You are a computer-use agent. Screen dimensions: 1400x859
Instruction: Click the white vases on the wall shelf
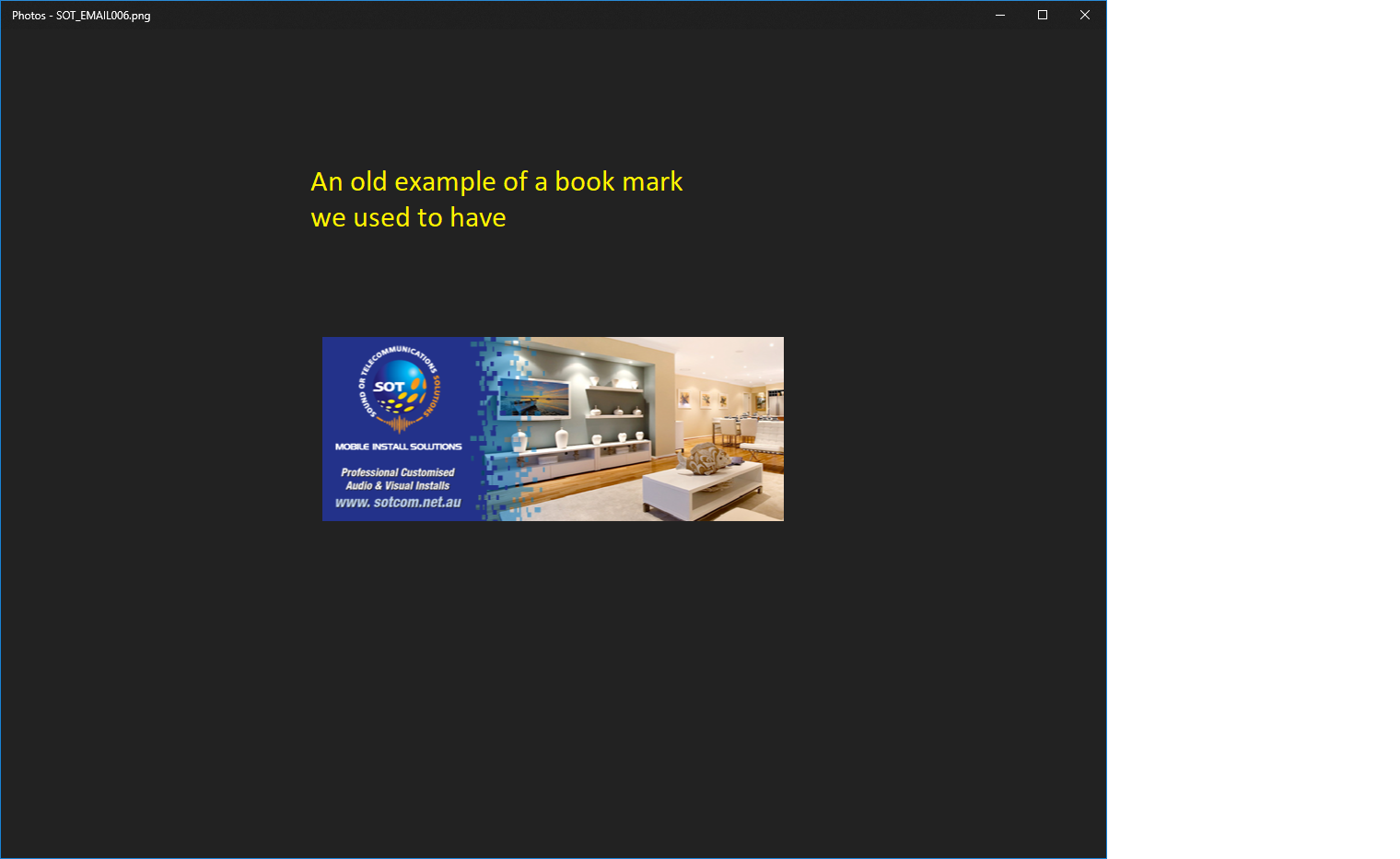click(x=619, y=410)
